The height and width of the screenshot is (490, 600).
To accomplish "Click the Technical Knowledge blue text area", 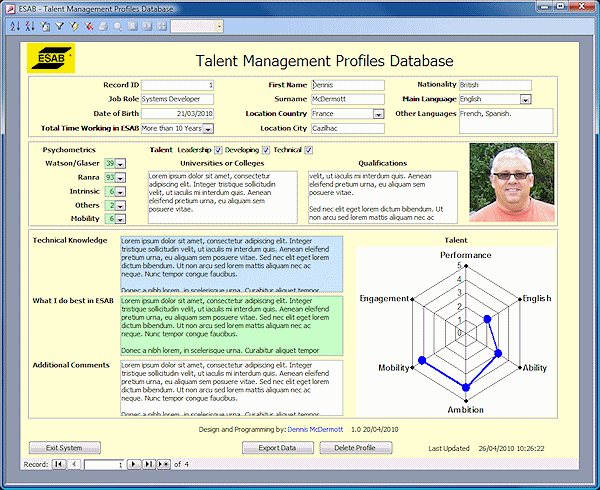I will pyautogui.click(x=232, y=264).
